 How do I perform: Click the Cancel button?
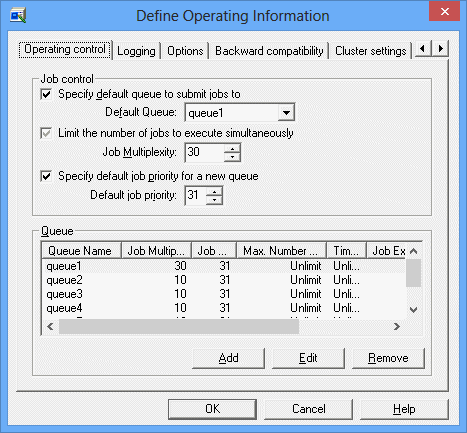click(308, 409)
